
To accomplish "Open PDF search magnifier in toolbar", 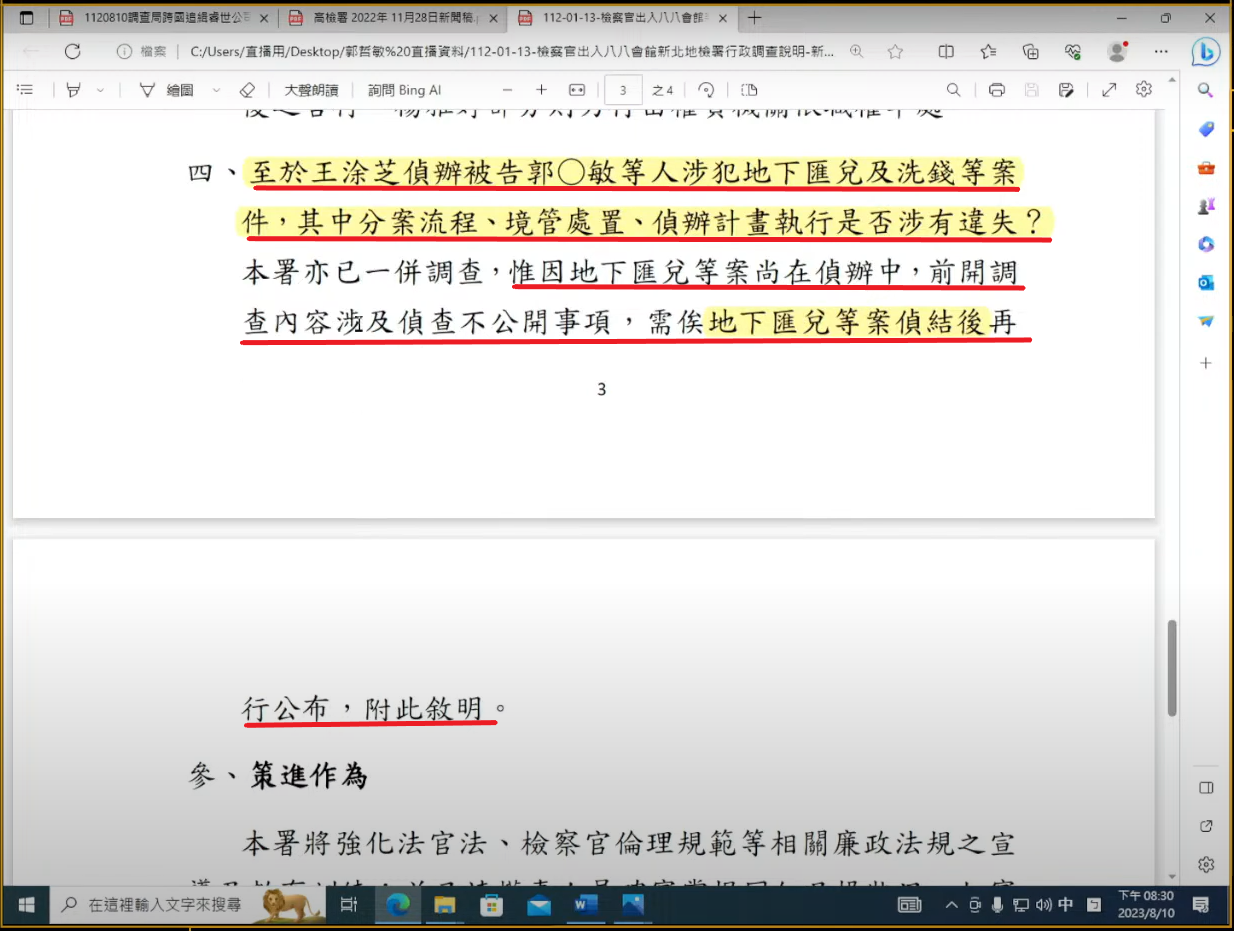I will tap(954, 90).
